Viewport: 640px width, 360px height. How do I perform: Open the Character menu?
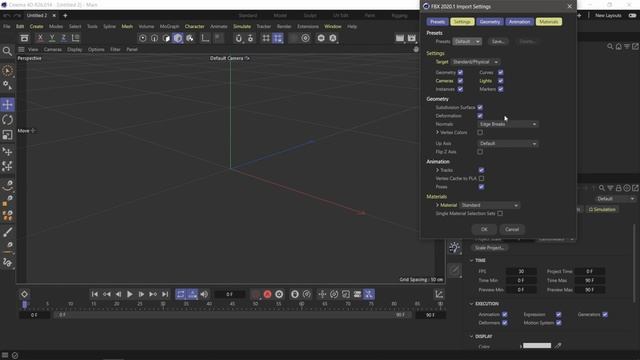coord(195,27)
